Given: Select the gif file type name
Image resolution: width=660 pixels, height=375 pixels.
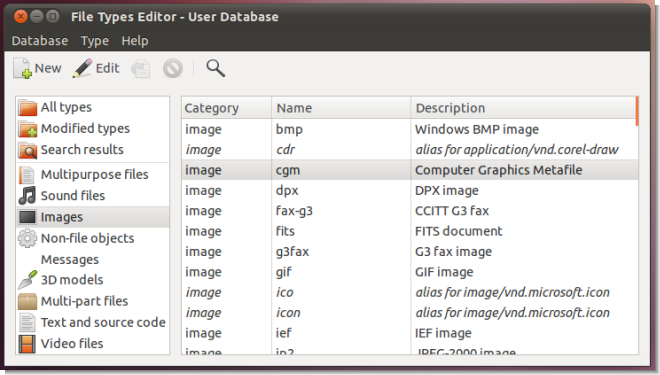Looking at the screenshot, I should point(284,272).
